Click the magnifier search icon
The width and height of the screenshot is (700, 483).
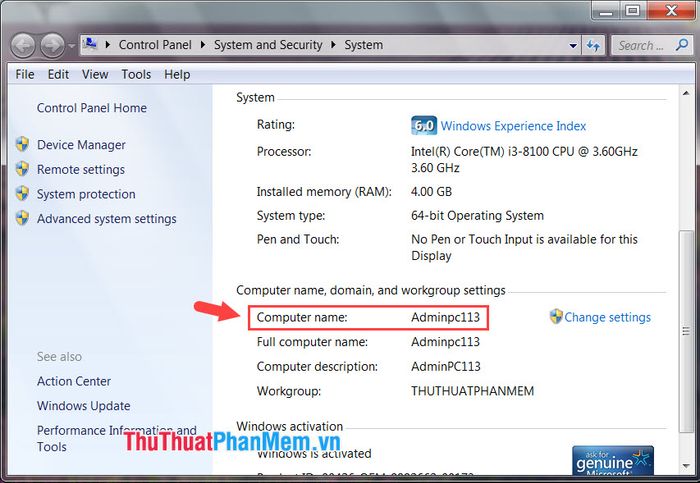(682, 45)
